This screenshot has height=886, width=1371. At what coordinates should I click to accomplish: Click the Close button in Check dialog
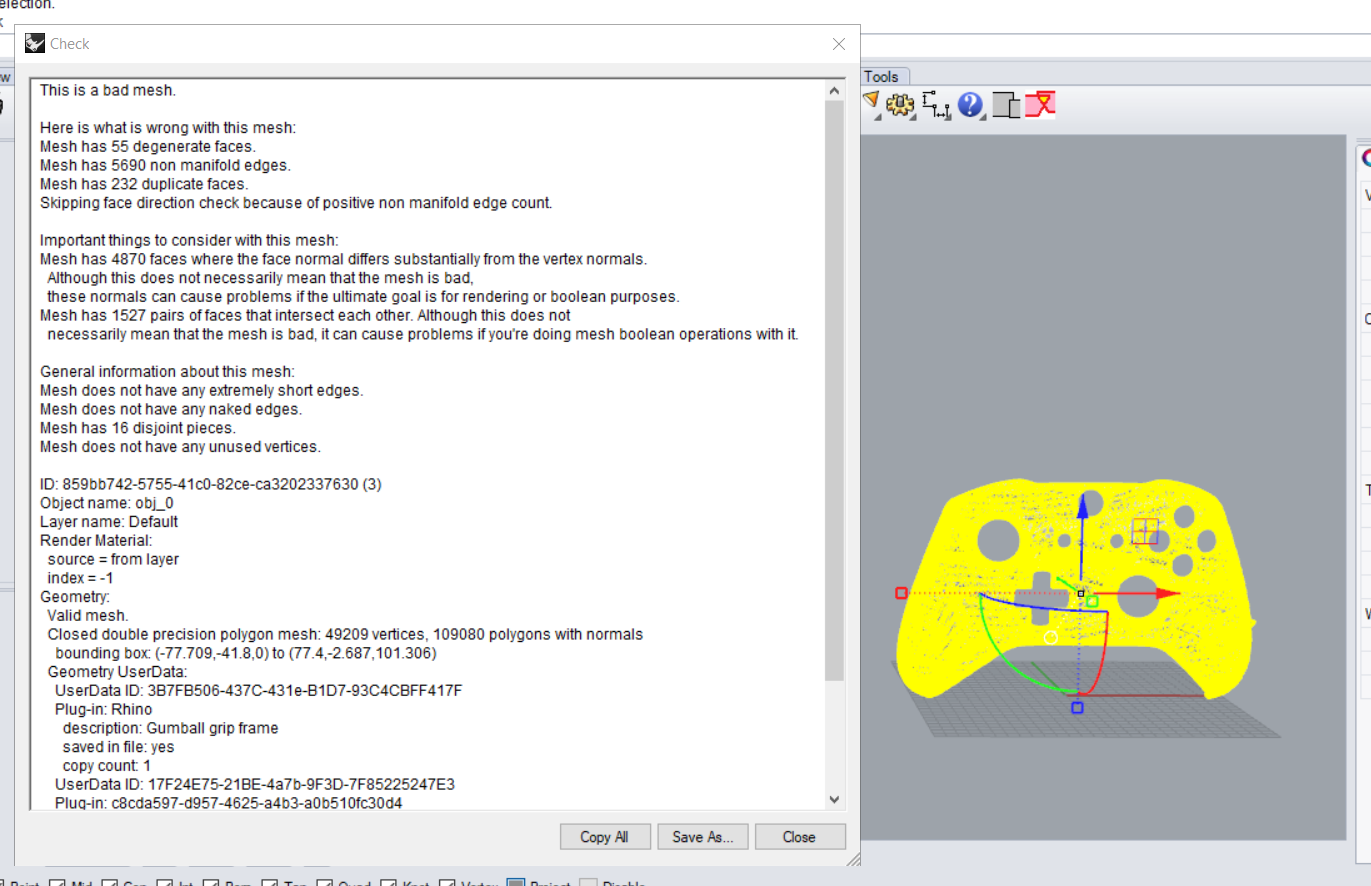tap(799, 837)
